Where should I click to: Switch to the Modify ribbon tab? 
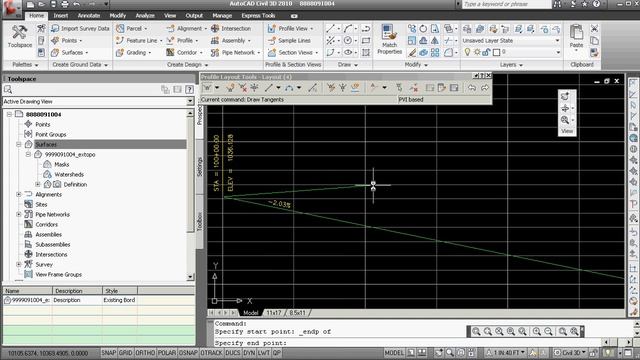point(118,16)
